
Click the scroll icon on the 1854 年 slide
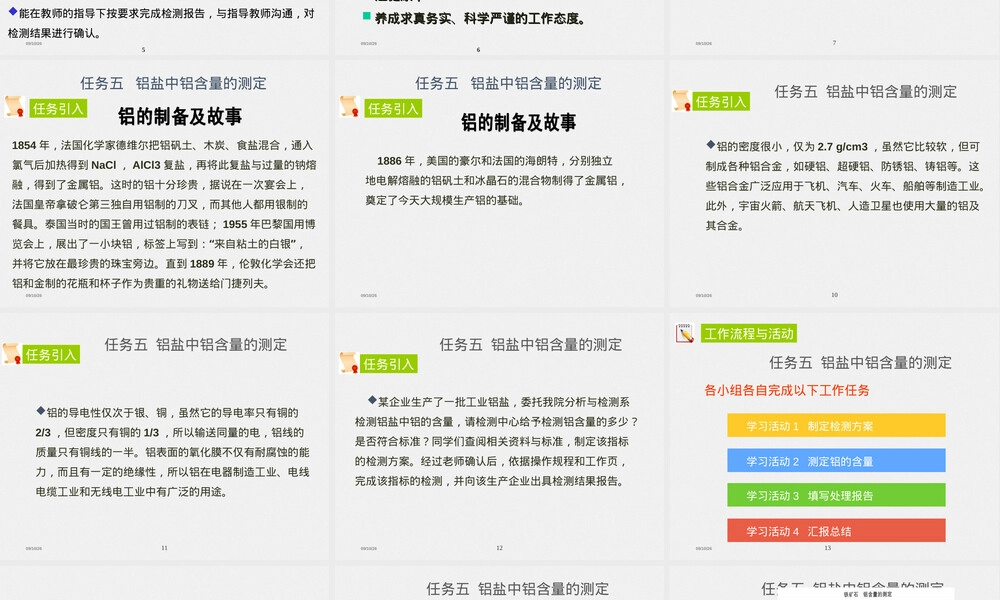(x=15, y=106)
